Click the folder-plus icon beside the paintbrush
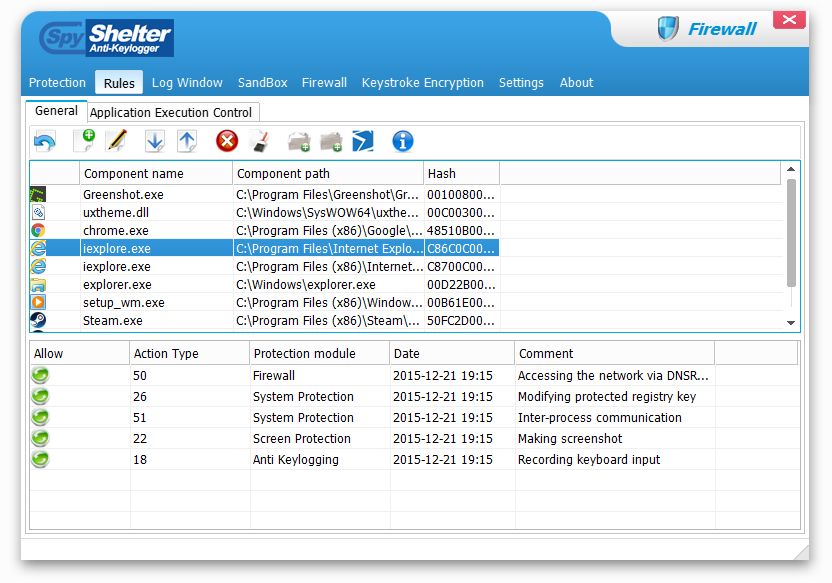Viewport: 832px width, 583px height. (299, 142)
